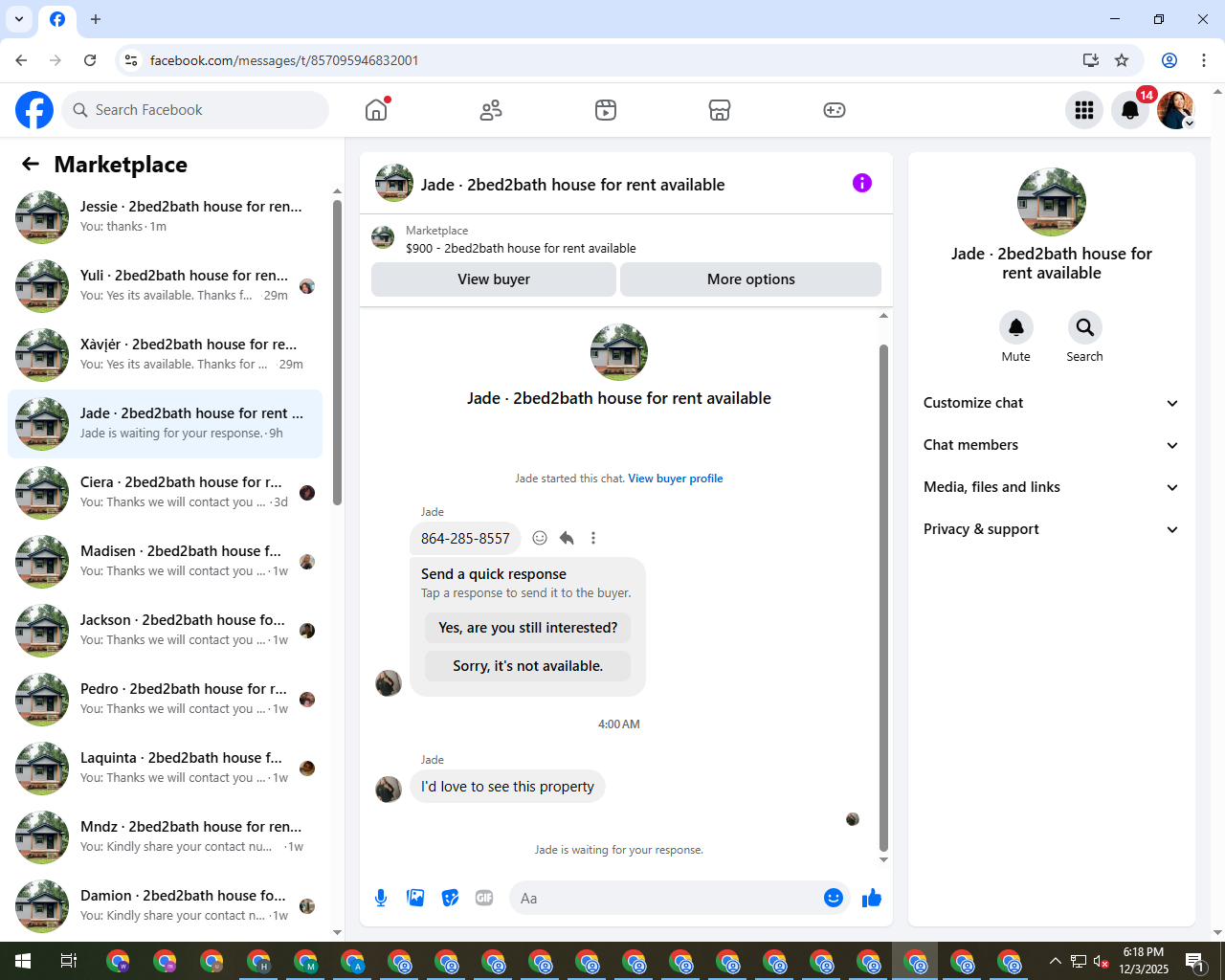This screenshot has width=1225, height=980.
Task: Click the chat messages scrollbar
Action: (x=883, y=597)
